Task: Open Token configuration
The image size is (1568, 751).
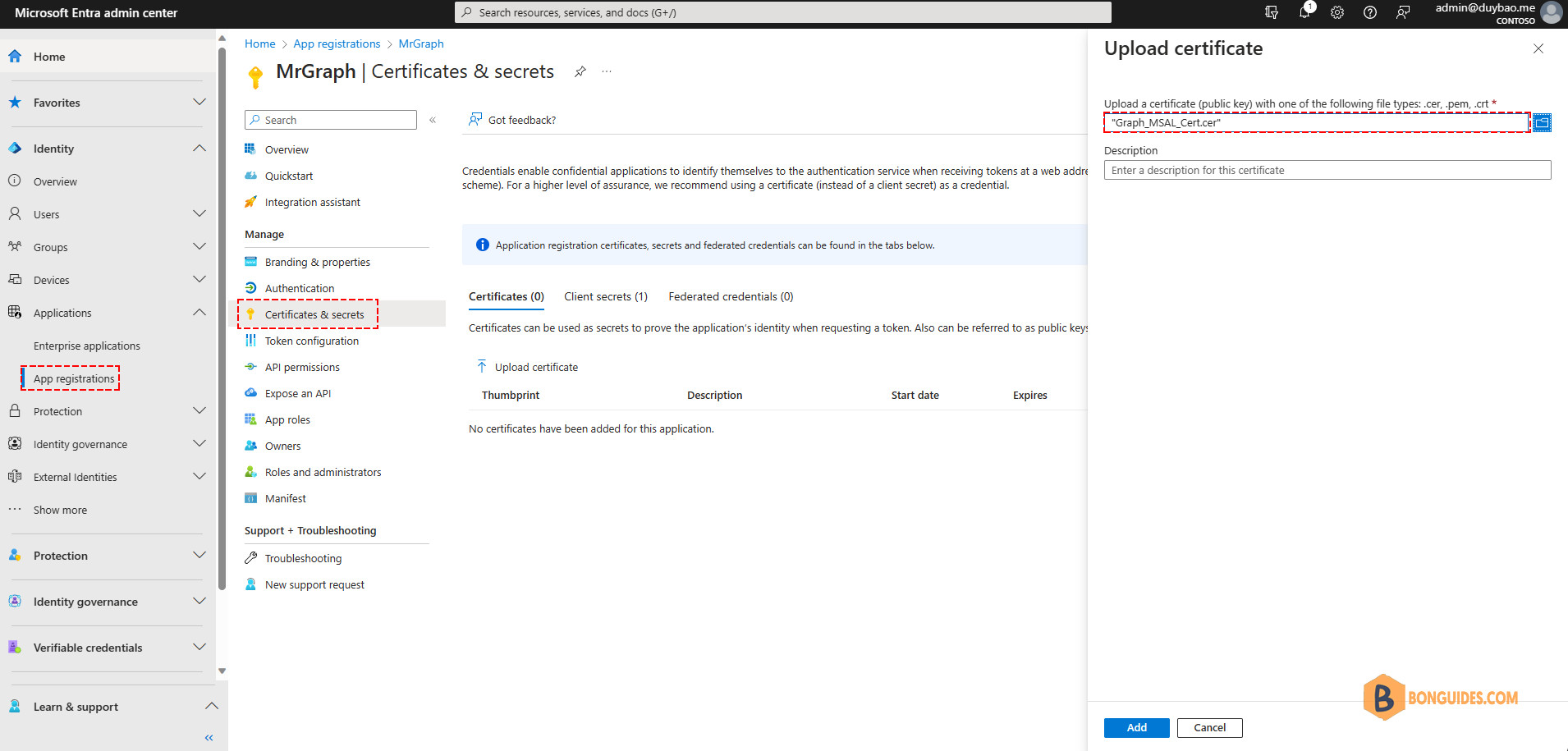Action: pyautogui.click(x=311, y=341)
